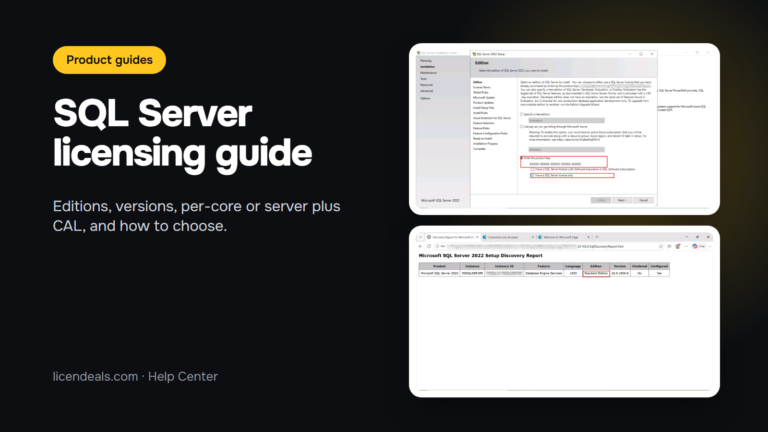The height and width of the screenshot is (432, 768).
Task: Open the Copilot Chat button in Edge
Action: pos(699,246)
